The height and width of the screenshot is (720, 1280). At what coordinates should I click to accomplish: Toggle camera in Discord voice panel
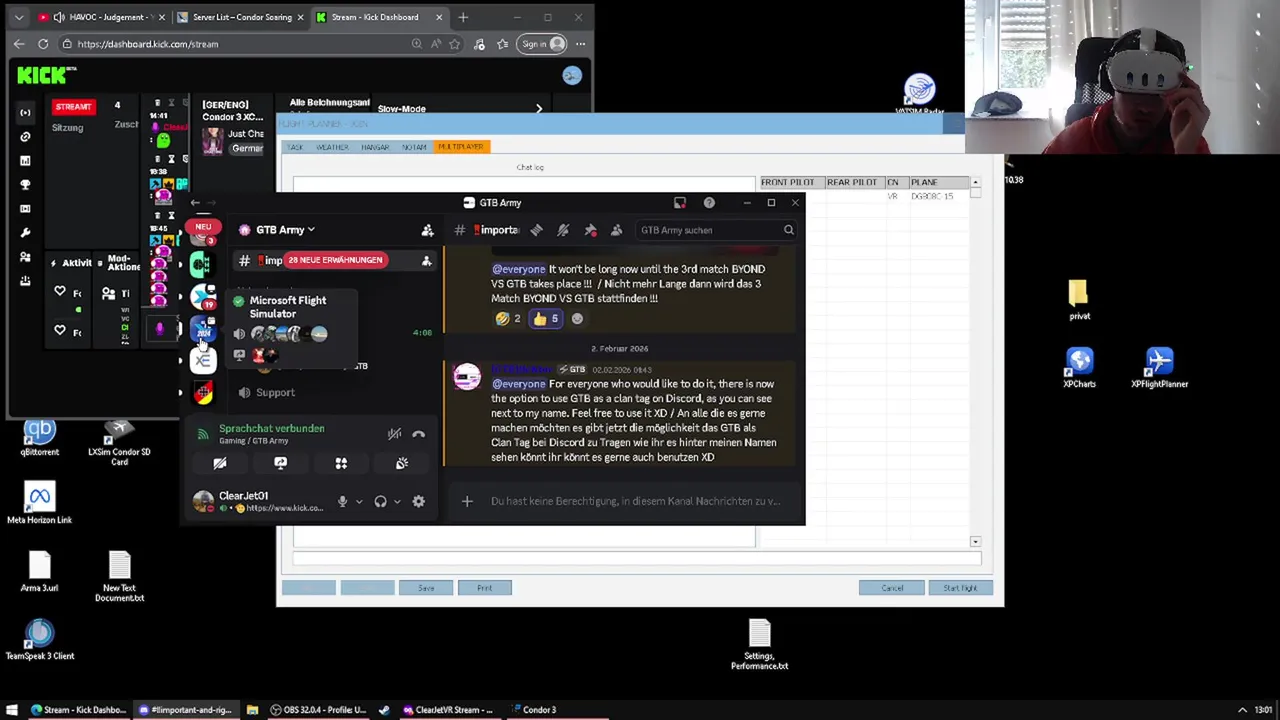click(220, 463)
